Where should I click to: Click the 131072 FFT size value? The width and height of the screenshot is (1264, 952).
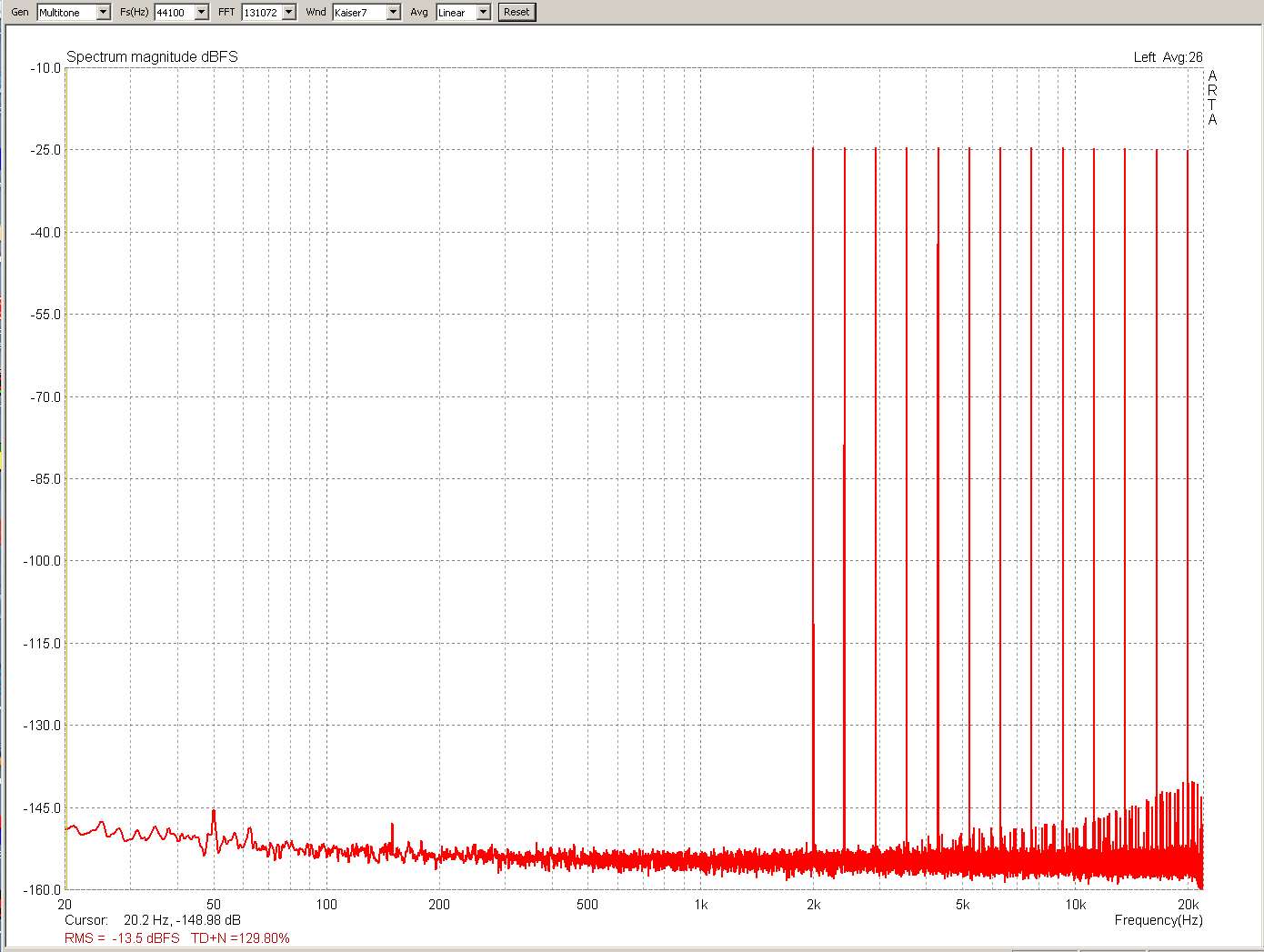click(x=262, y=12)
